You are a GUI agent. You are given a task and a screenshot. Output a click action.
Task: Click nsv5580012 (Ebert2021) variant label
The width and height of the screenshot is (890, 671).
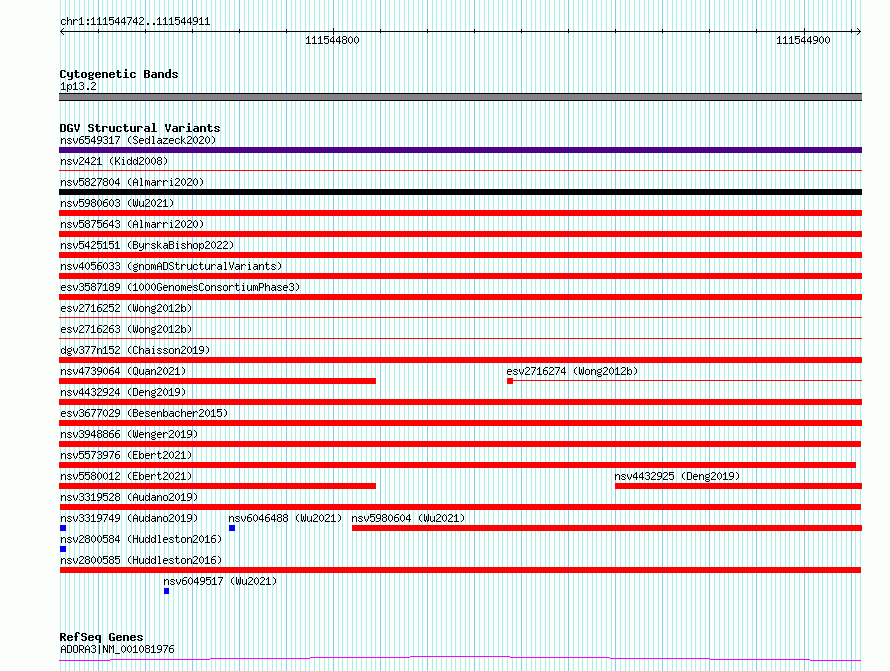click(126, 476)
